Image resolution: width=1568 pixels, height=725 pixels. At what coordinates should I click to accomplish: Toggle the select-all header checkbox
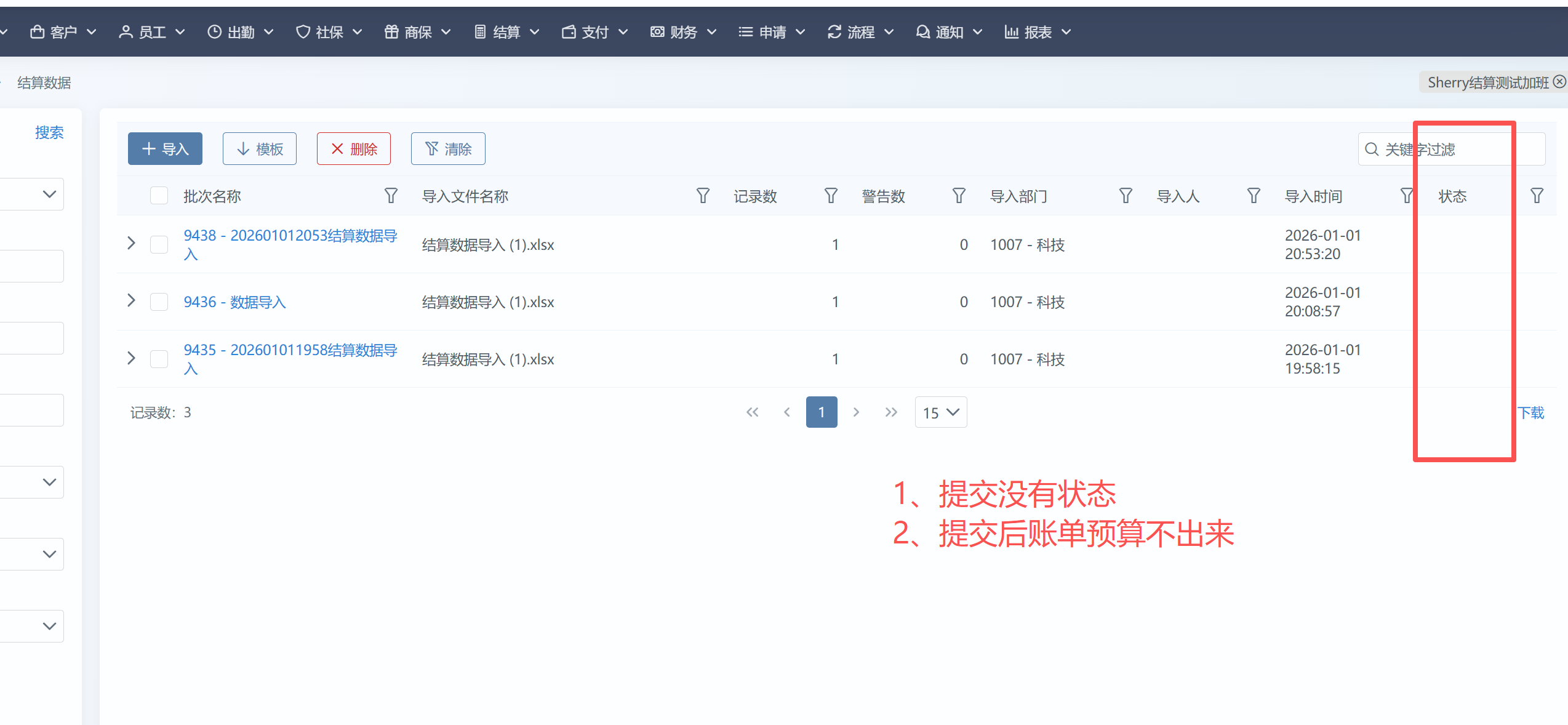tap(159, 196)
